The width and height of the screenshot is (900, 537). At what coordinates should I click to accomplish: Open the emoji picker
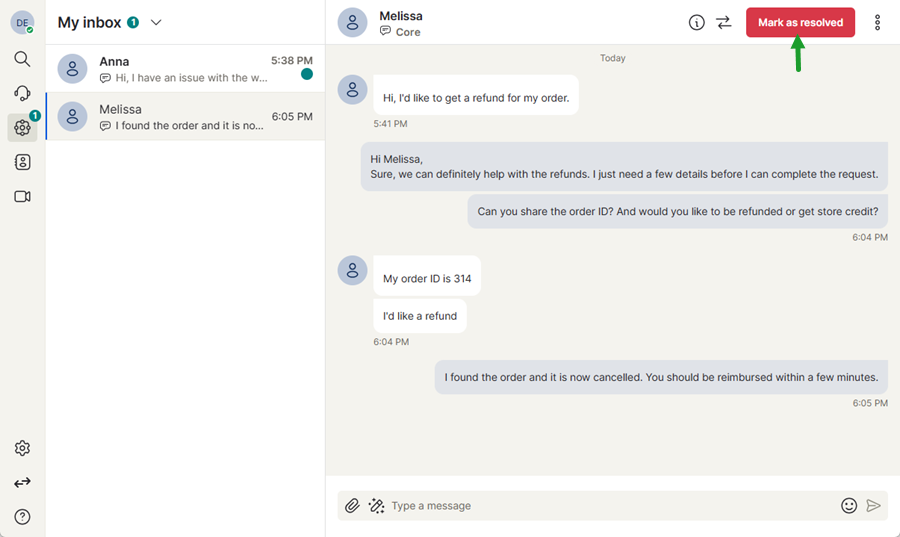click(849, 506)
